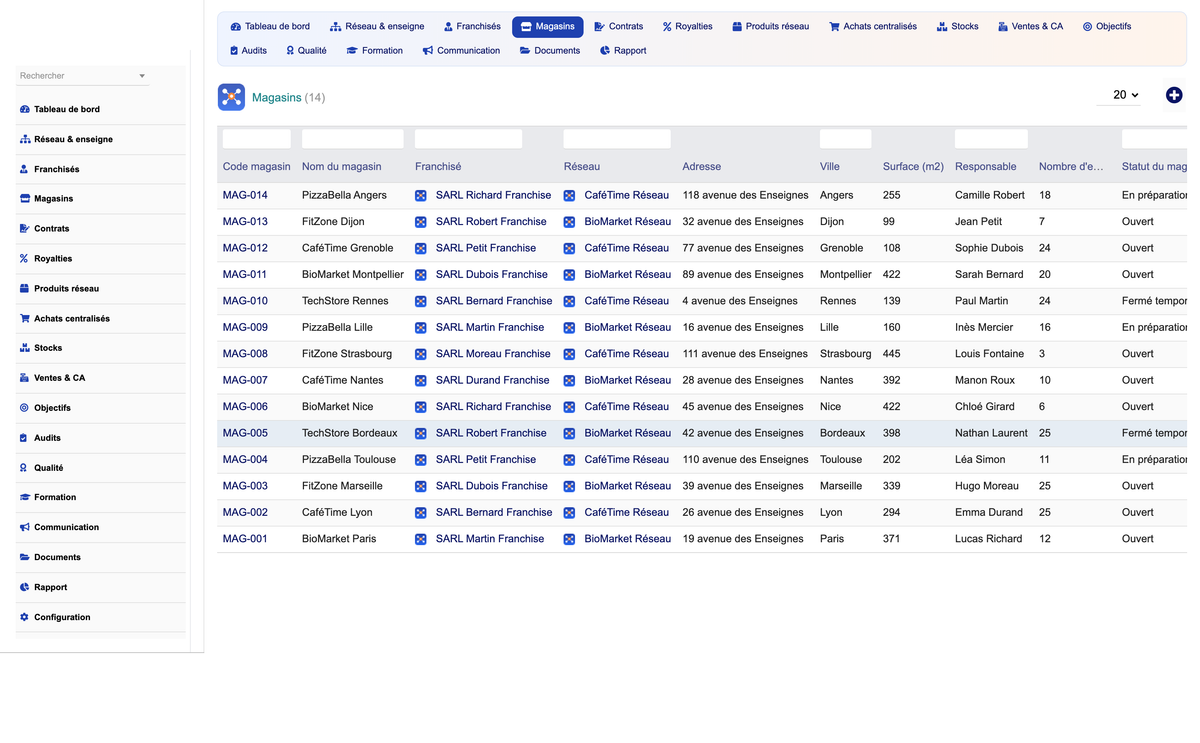
Task: Click the Ville column filter field
Action: (845, 139)
